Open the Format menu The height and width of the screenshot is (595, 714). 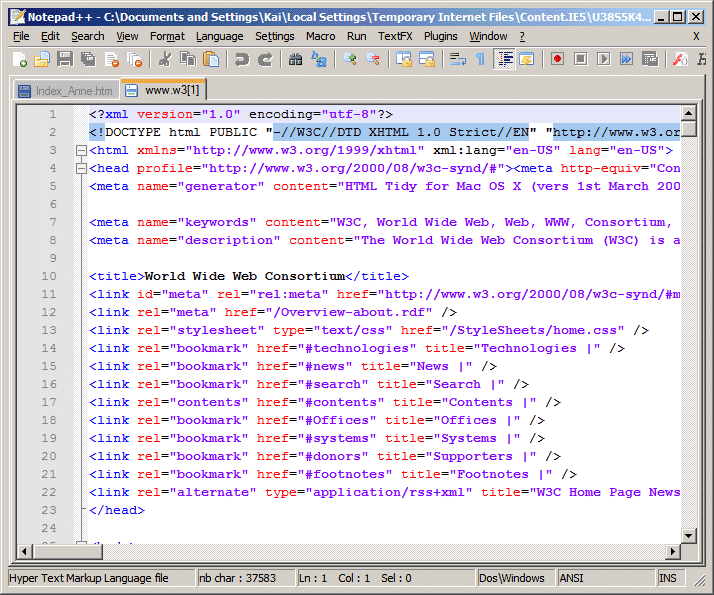tap(167, 36)
